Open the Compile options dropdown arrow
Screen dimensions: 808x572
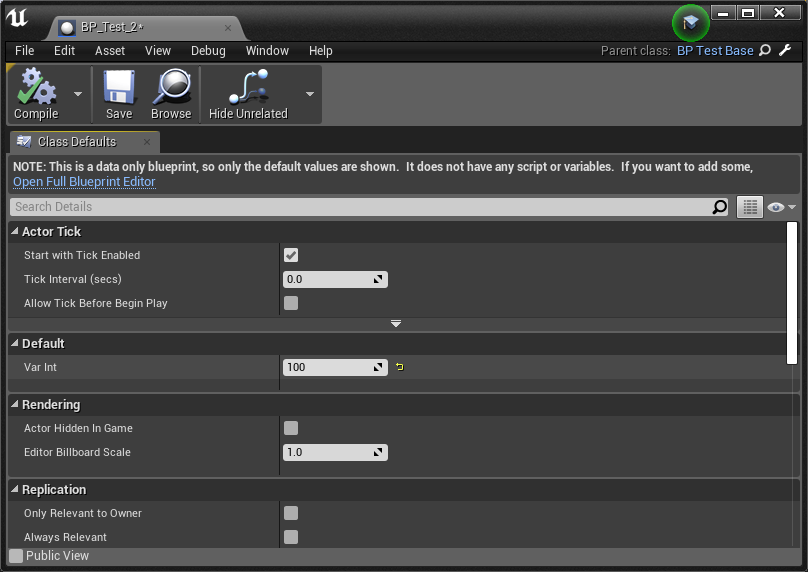pyautogui.click(x=78, y=94)
